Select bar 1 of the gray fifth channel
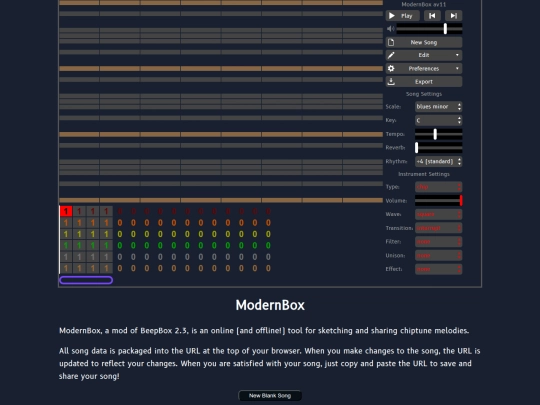The width and height of the screenshot is (540, 405). (66, 257)
